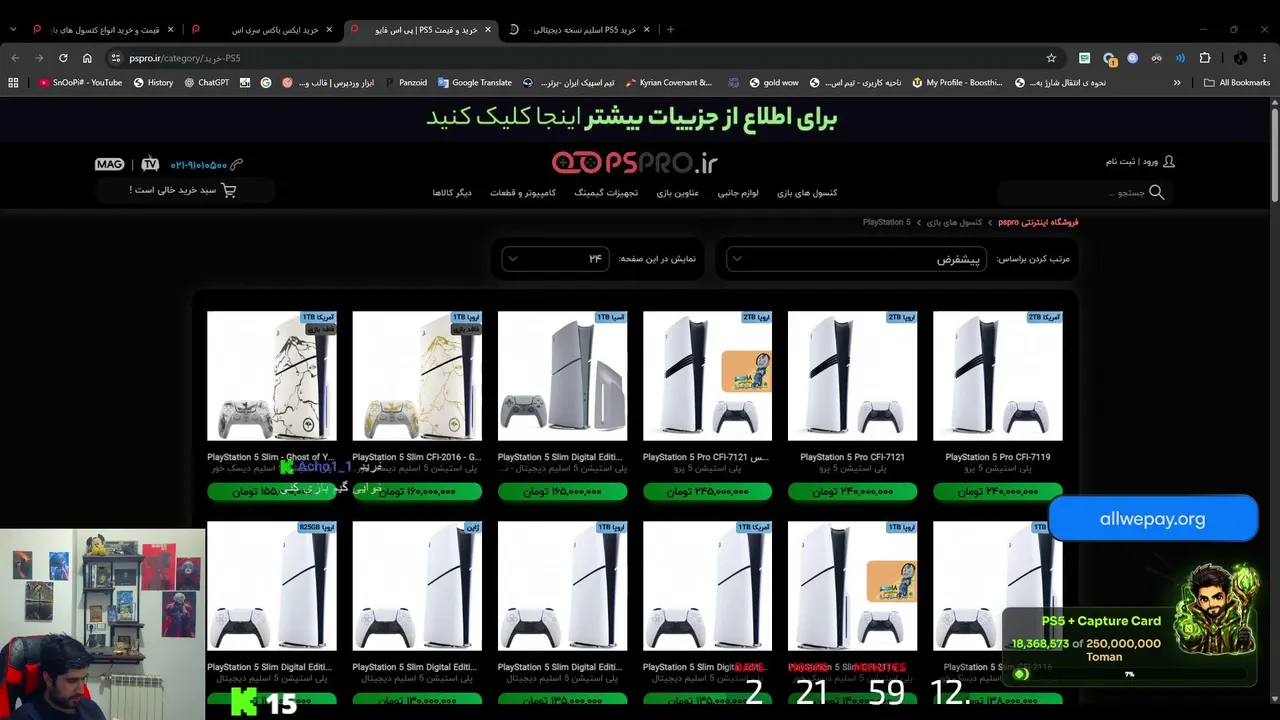This screenshot has height=720, width=1280.
Task: Open the Chrome profile avatar
Action: pos(1240,58)
